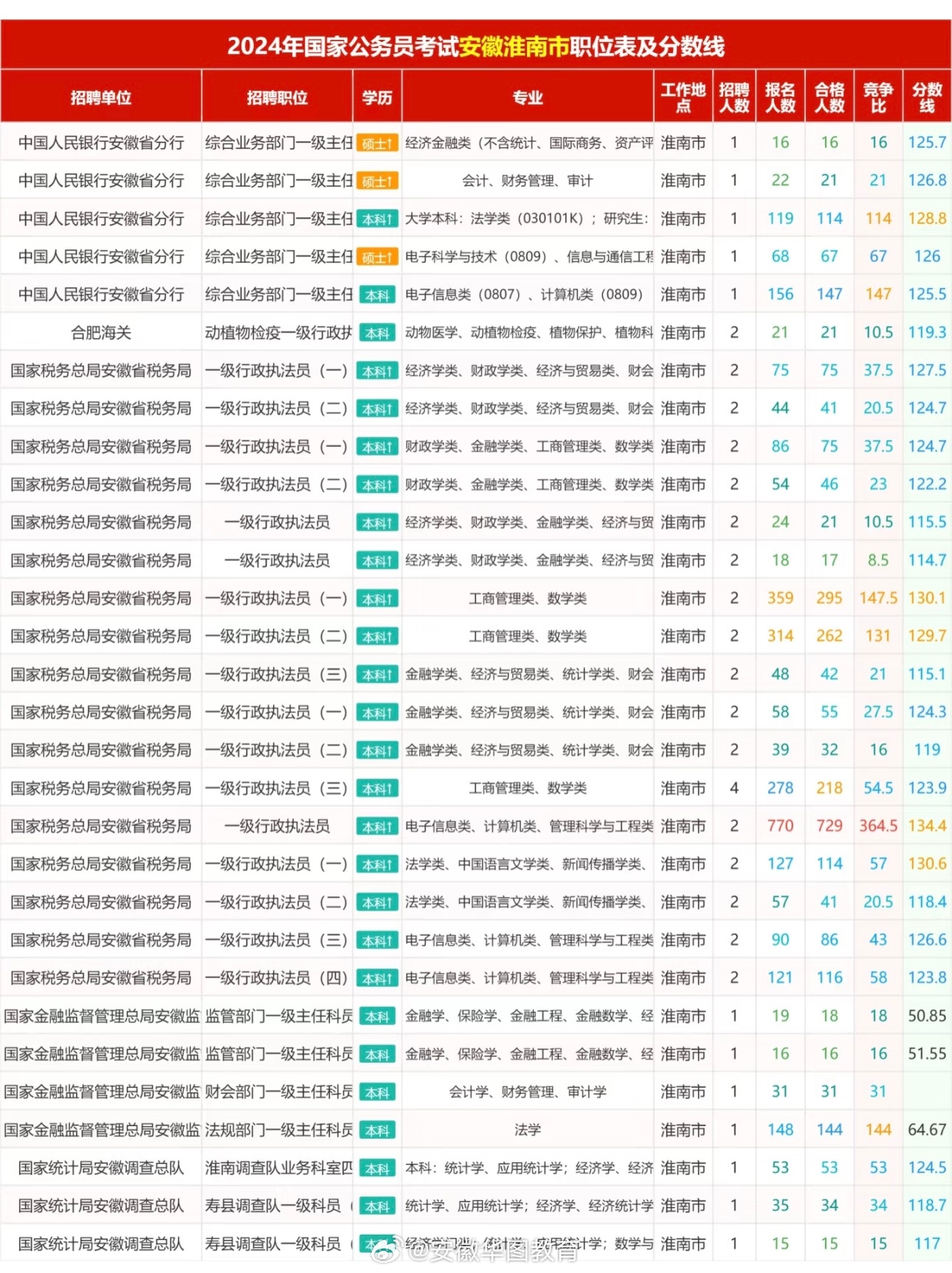Select the score 64.67 in the 法学 row
Screen dimensions: 952x1273
(927, 1130)
